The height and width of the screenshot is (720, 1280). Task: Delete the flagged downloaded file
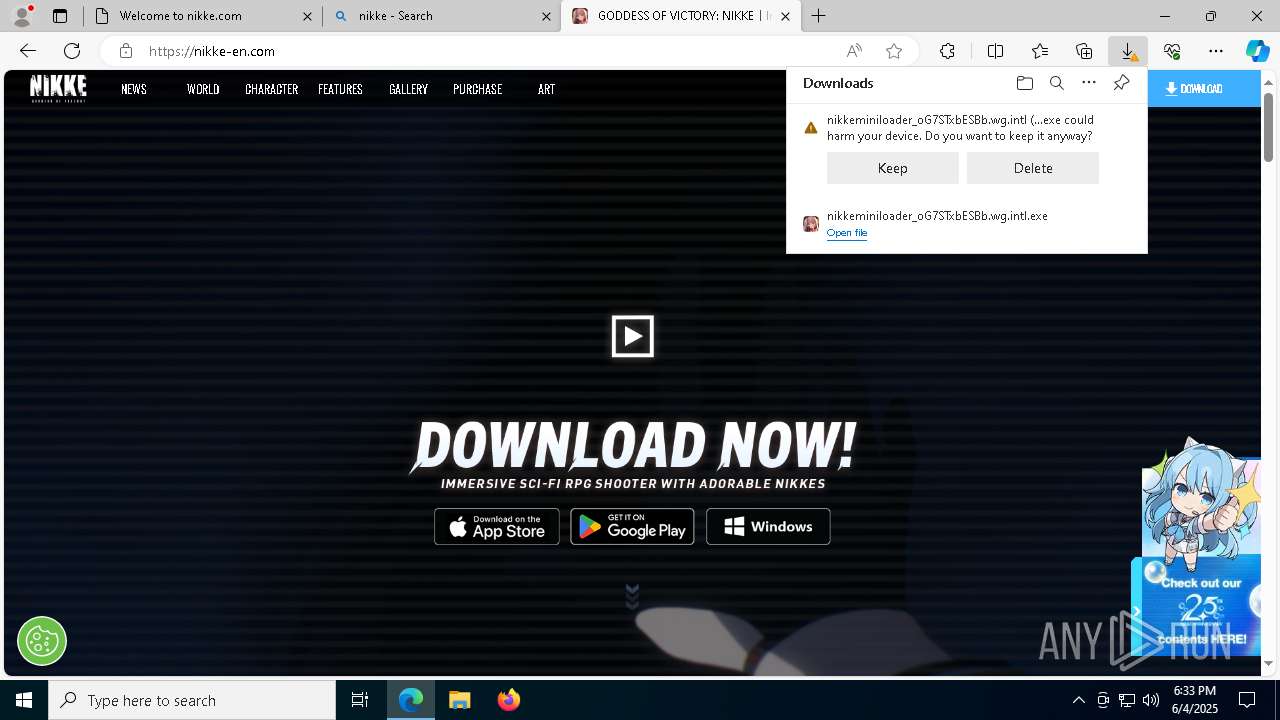point(1033,168)
